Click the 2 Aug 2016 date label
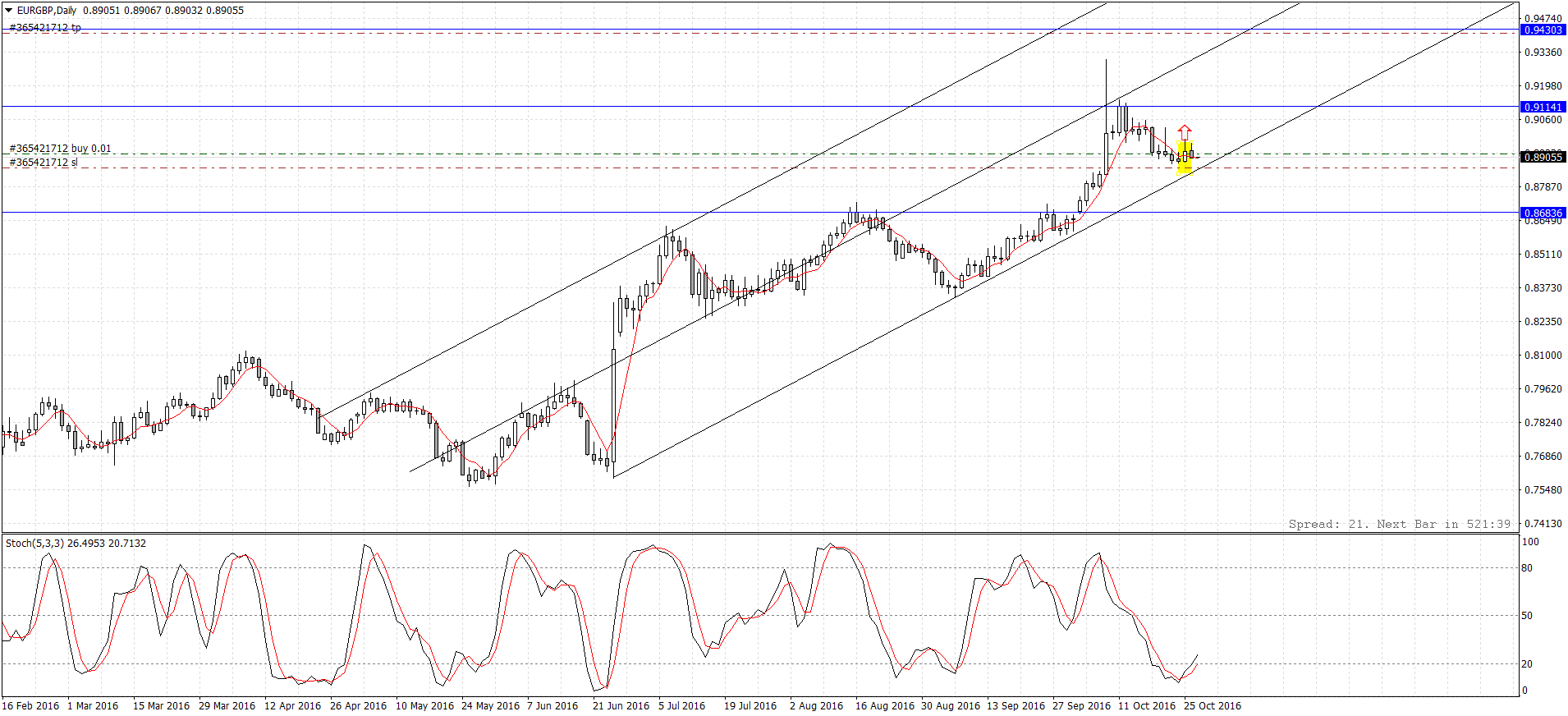Screen dimensions: 1568x716 (816, 706)
